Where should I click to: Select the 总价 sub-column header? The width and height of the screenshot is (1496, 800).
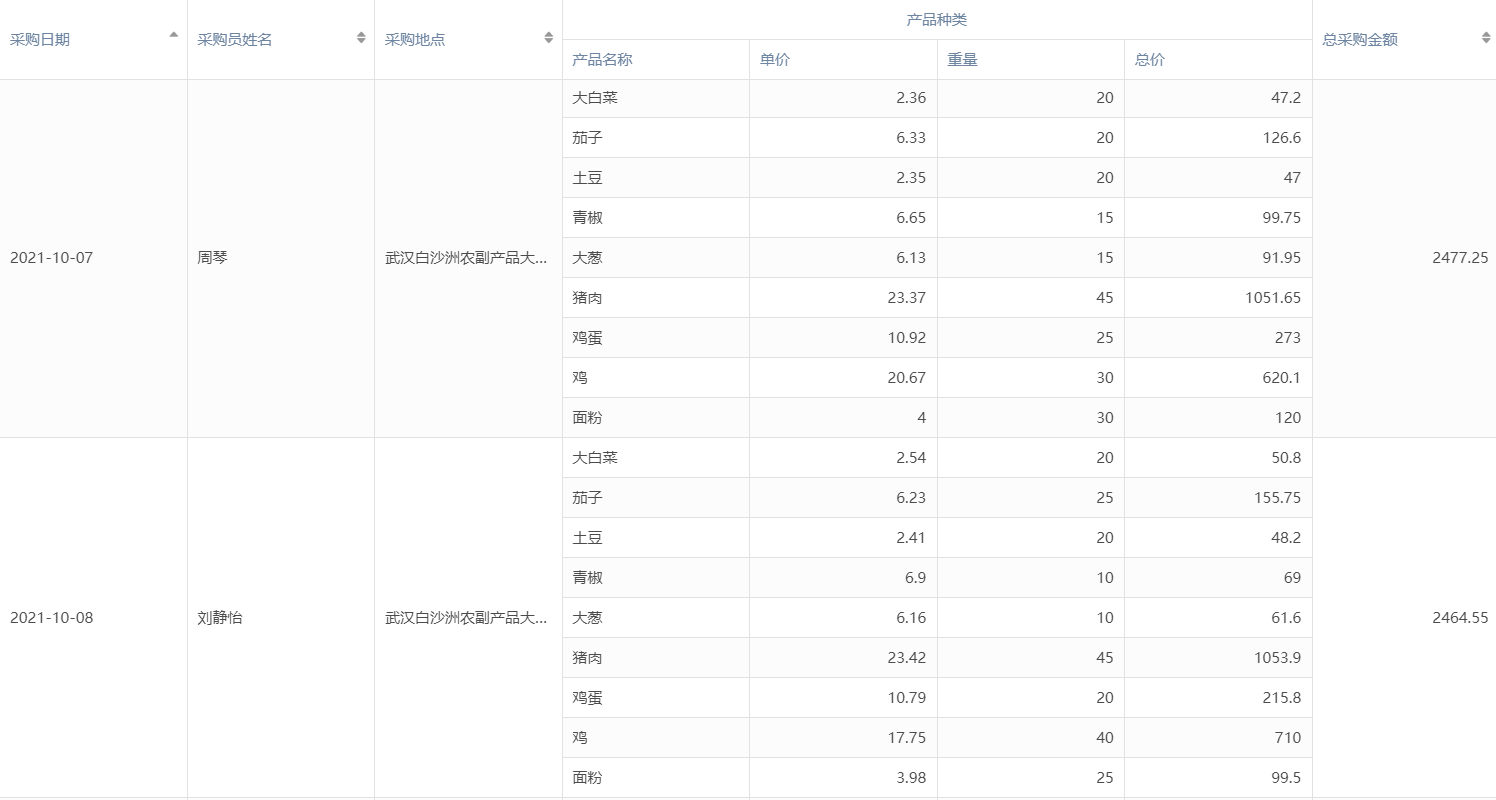[1150, 60]
